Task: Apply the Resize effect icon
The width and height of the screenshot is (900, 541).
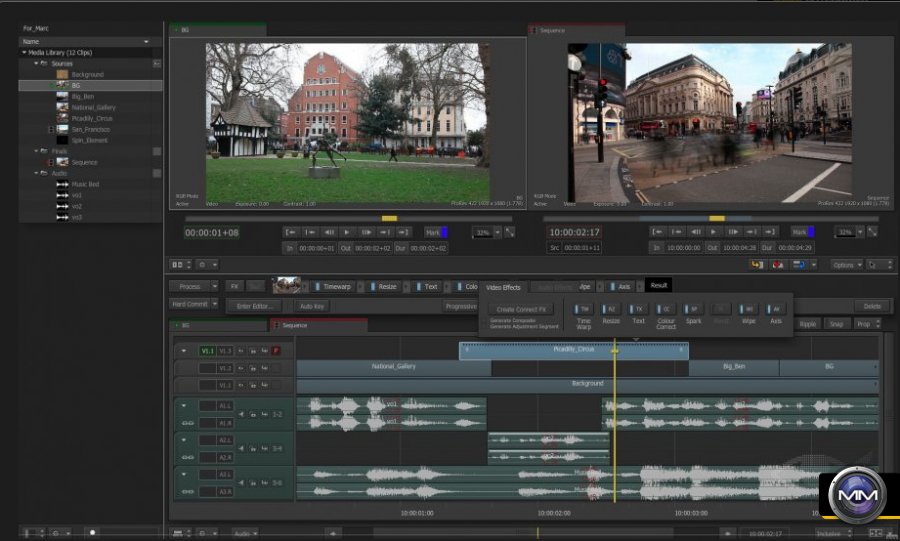Action: [x=611, y=309]
